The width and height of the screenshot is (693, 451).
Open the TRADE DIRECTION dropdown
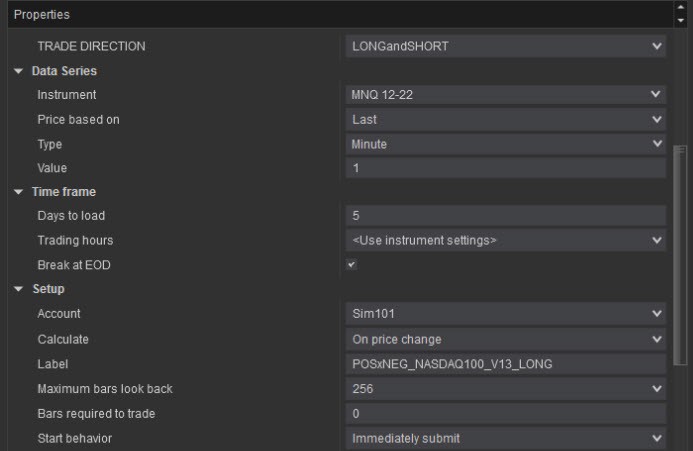[x=505, y=46]
